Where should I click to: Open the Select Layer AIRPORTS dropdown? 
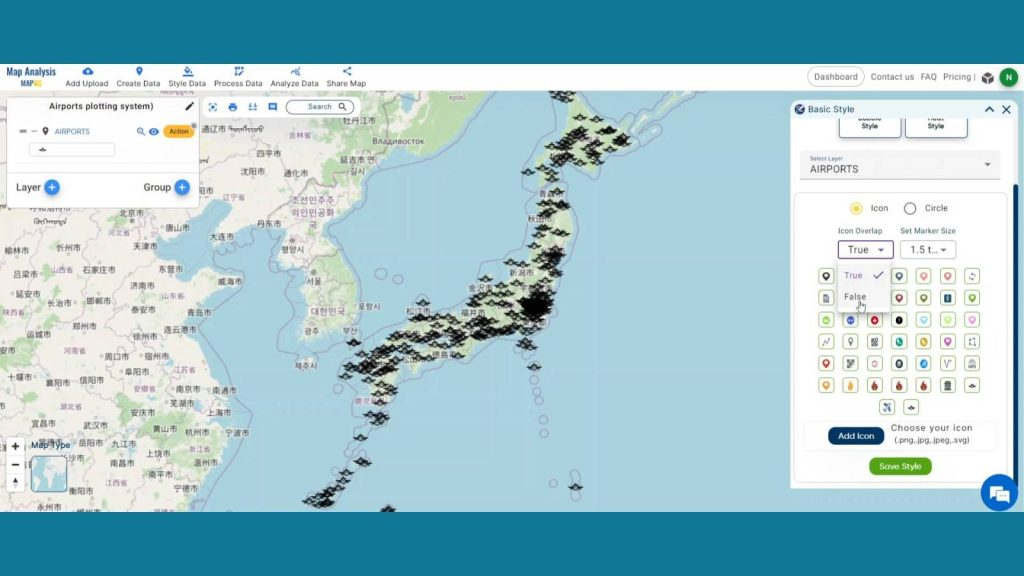pos(900,165)
